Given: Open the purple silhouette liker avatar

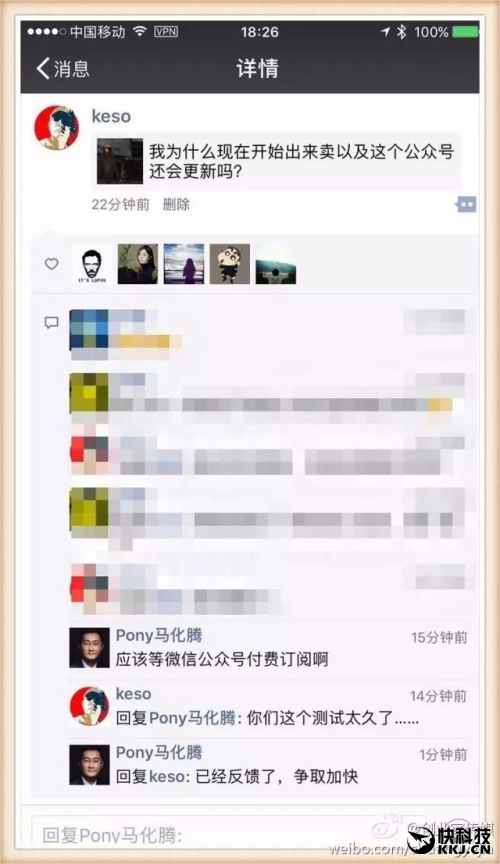Looking at the screenshot, I should pos(184,264).
